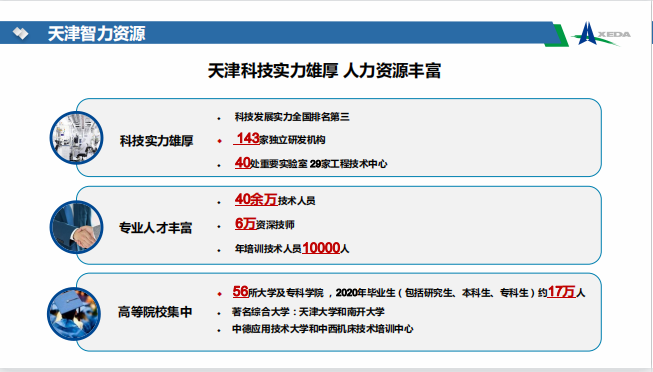The height and width of the screenshot is (372, 653).
Task: Click the 天津智力资源 header title
Action: (97, 33)
